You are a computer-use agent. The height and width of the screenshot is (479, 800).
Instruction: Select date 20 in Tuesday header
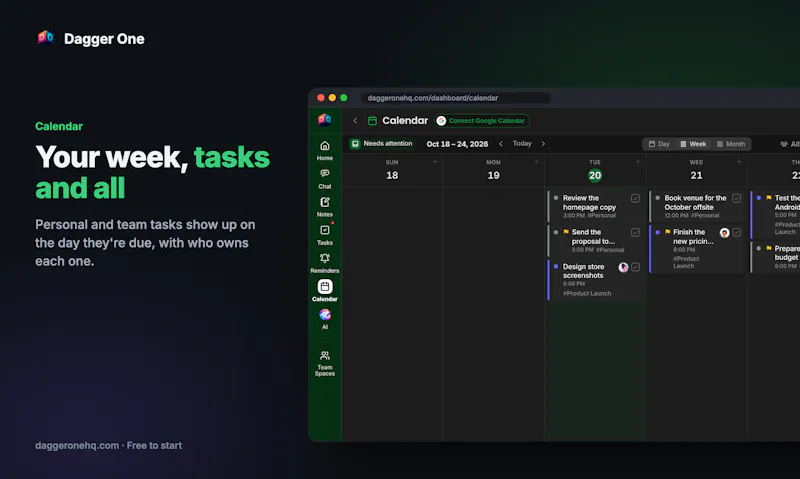tap(595, 175)
